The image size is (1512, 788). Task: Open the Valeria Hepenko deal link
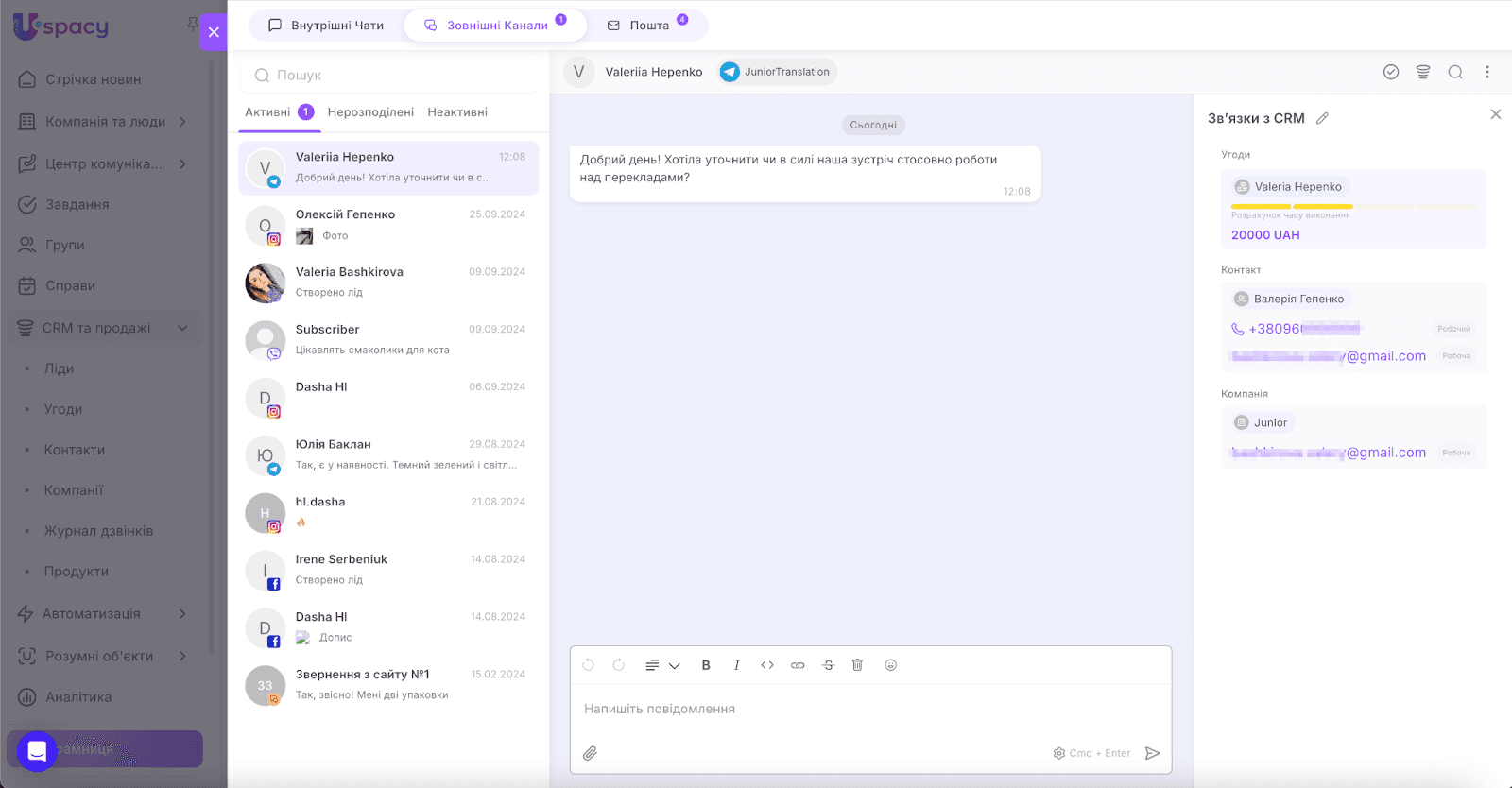click(x=1297, y=187)
